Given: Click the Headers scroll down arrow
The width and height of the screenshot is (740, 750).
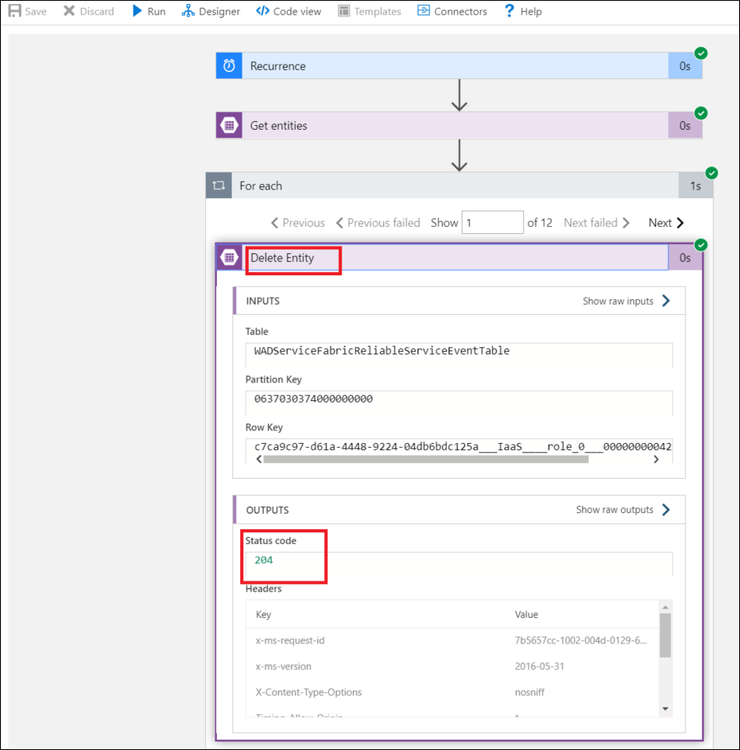Looking at the screenshot, I should [665, 709].
